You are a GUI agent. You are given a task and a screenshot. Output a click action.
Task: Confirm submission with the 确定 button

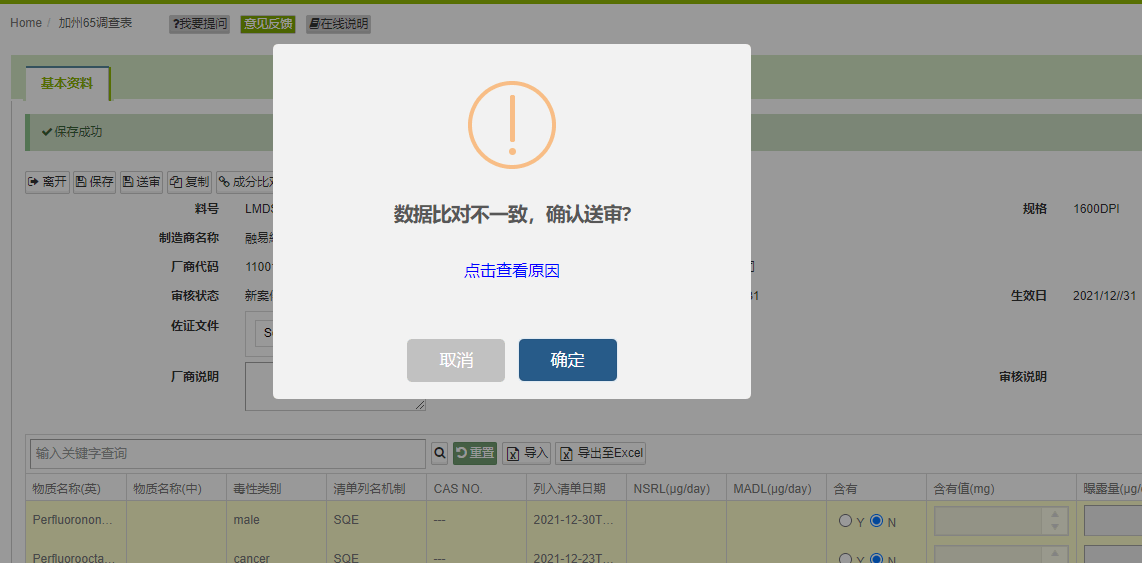567,360
